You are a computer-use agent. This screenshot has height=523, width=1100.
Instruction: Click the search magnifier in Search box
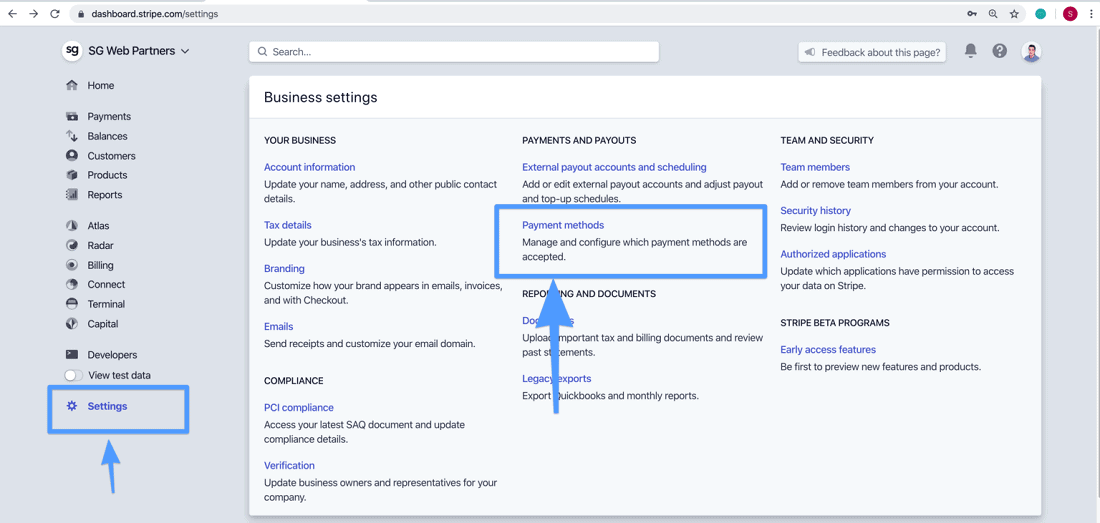point(262,52)
